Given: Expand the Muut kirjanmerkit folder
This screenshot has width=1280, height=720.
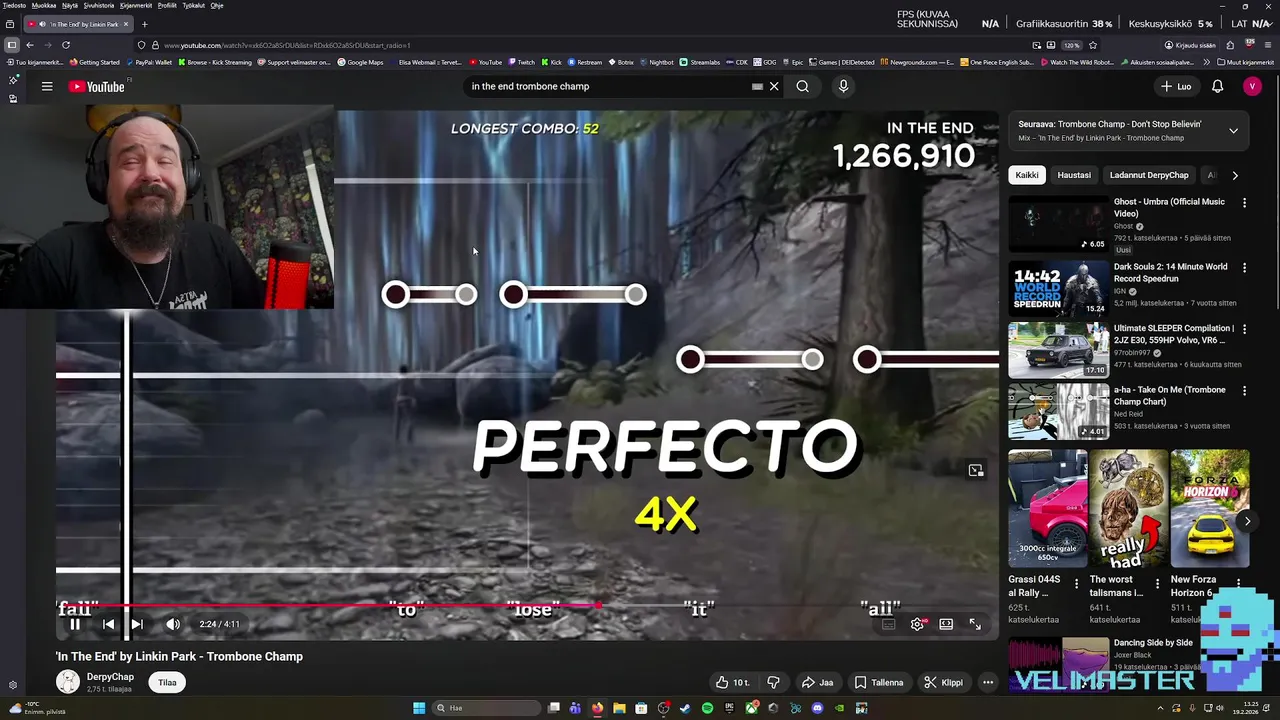Looking at the screenshot, I should 1247,62.
